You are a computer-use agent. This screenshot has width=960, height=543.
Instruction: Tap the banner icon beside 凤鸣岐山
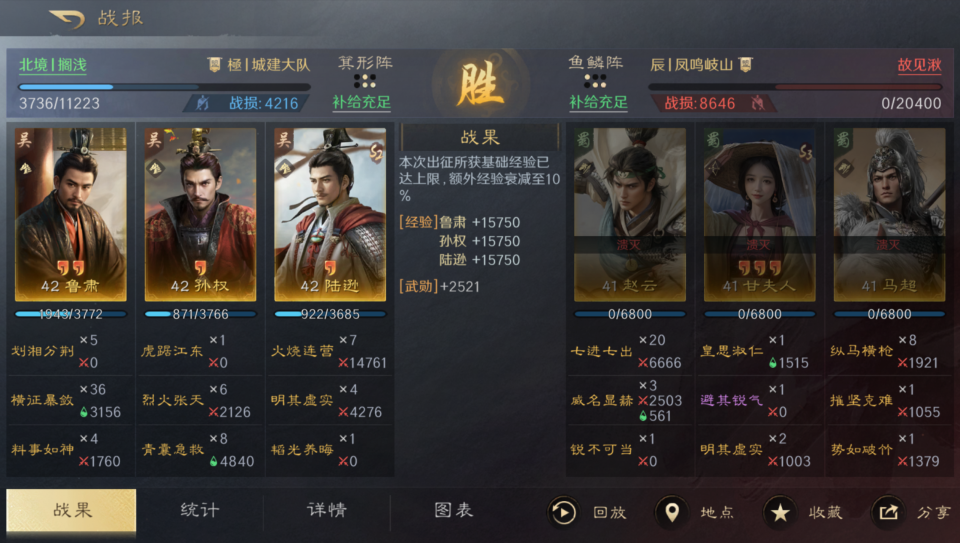[745, 64]
